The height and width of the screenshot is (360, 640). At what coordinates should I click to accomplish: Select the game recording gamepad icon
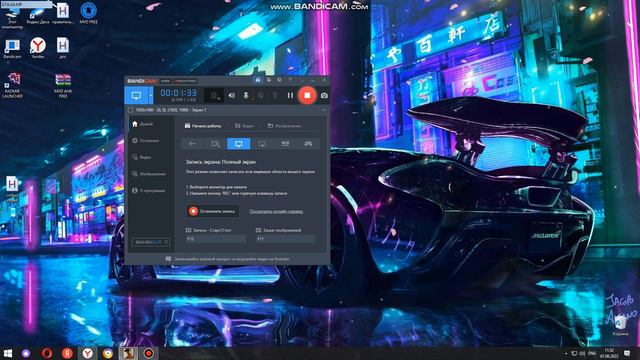tap(309, 144)
